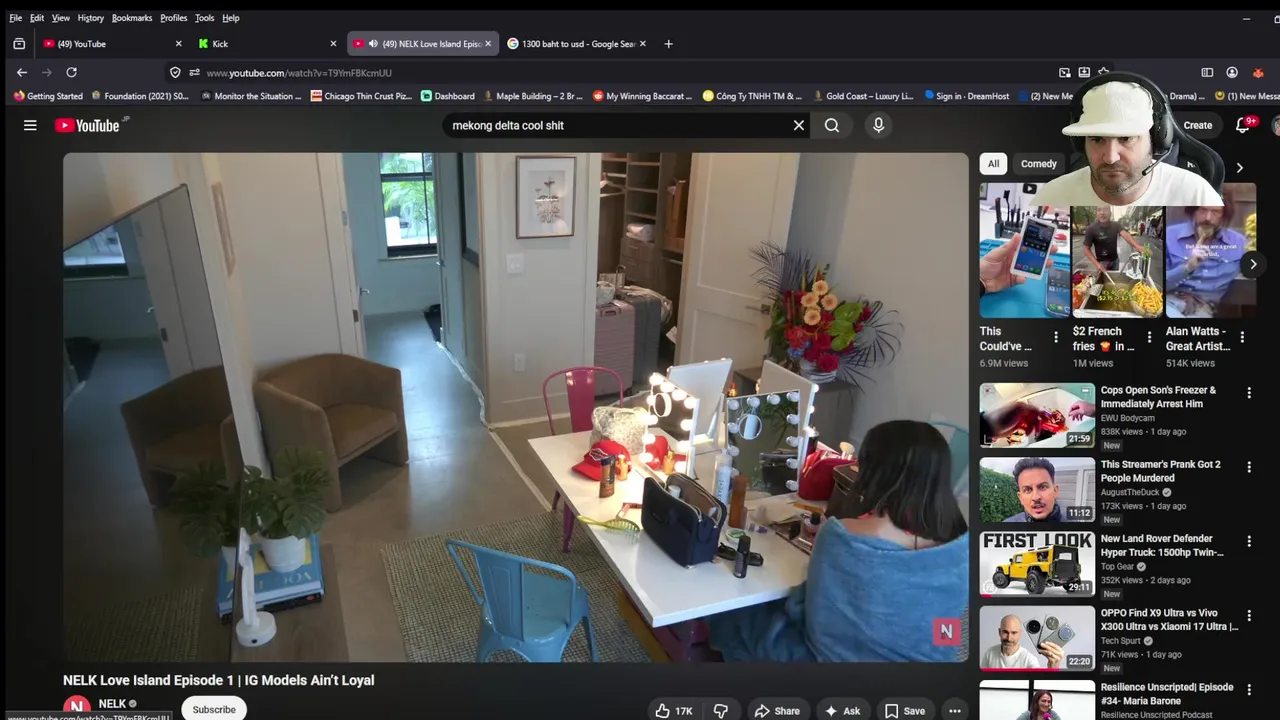Viewport: 1280px width, 720px height.
Task: Show more category chips arrow
Action: point(1240,168)
